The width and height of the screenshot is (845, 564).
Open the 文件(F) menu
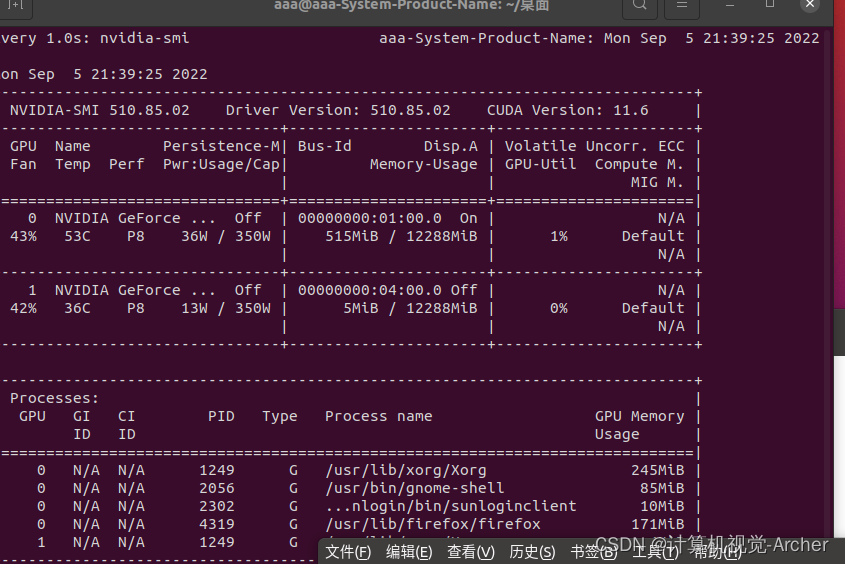click(348, 552)
